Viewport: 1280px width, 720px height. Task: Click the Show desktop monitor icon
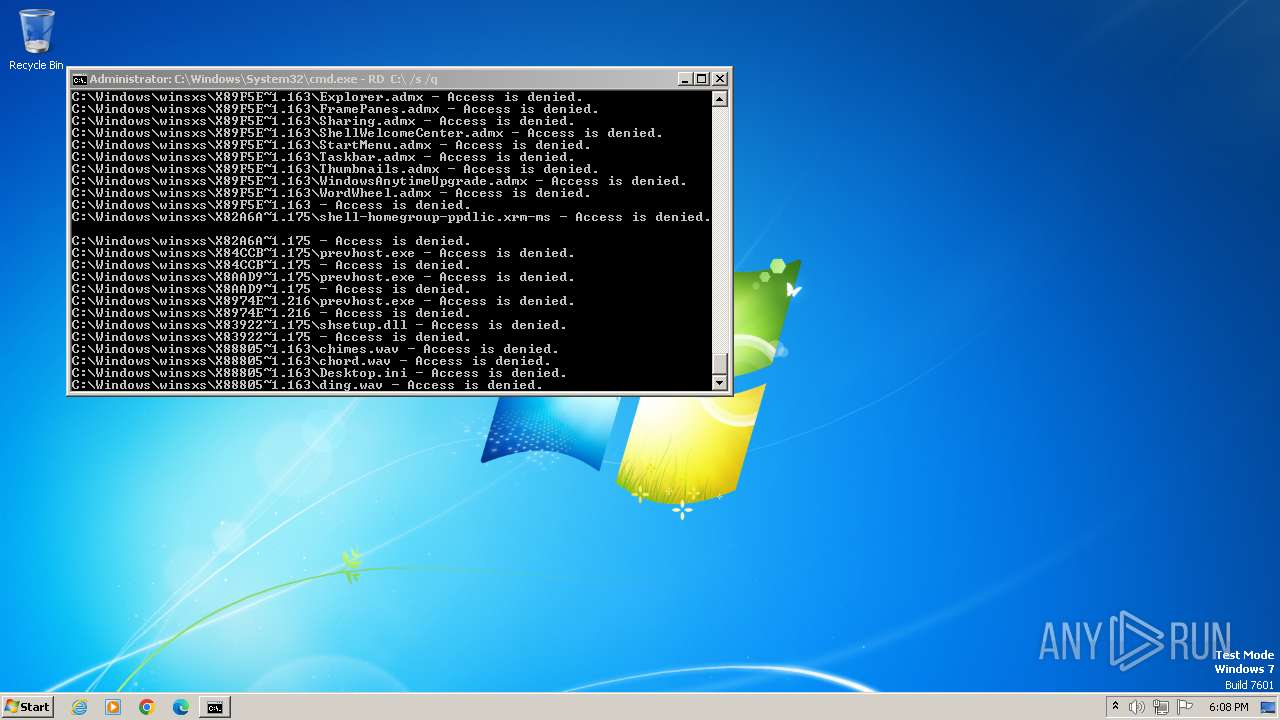pos(1268,707)
